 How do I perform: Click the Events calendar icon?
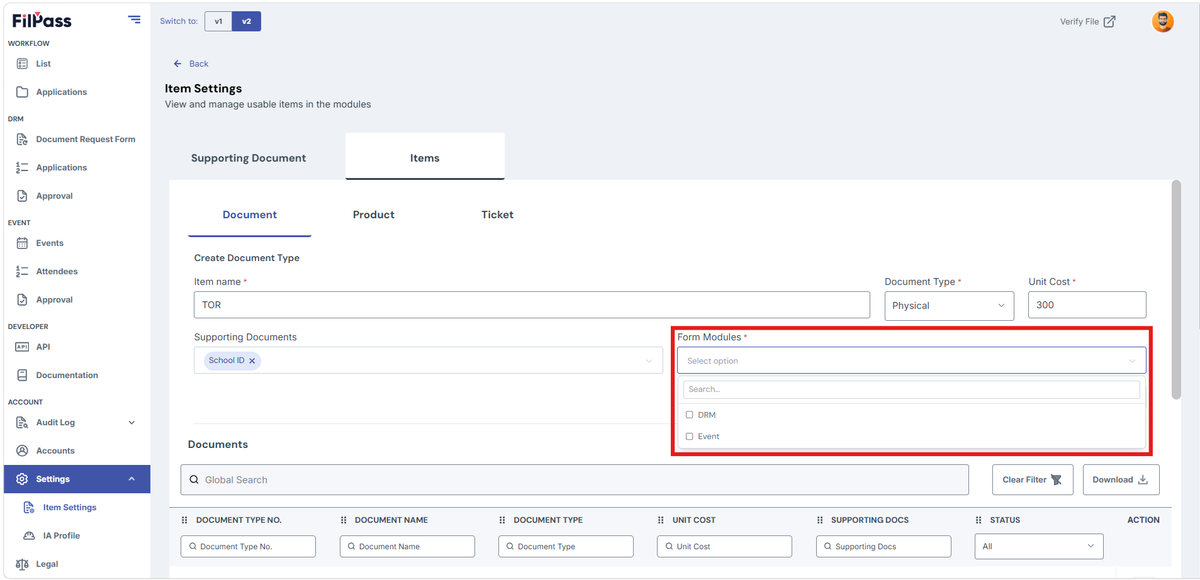tap(22, 243)
